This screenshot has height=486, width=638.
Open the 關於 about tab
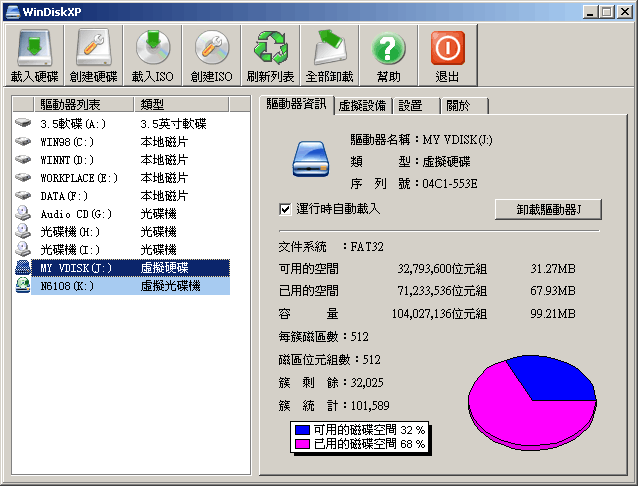pos(464,106)
